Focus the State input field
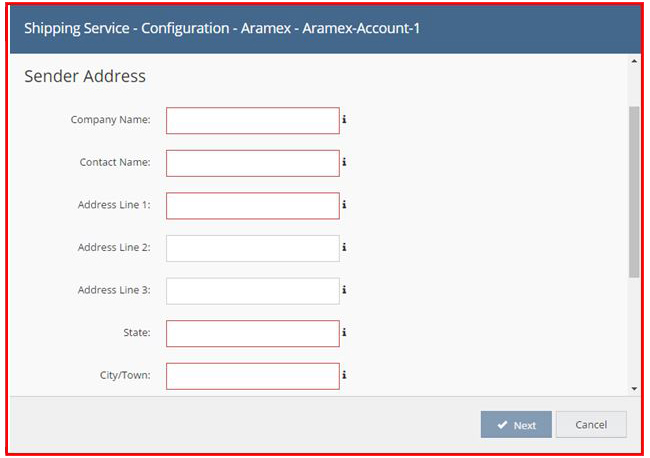The width and height of the screenshot is (650, 458). point(253,334)
